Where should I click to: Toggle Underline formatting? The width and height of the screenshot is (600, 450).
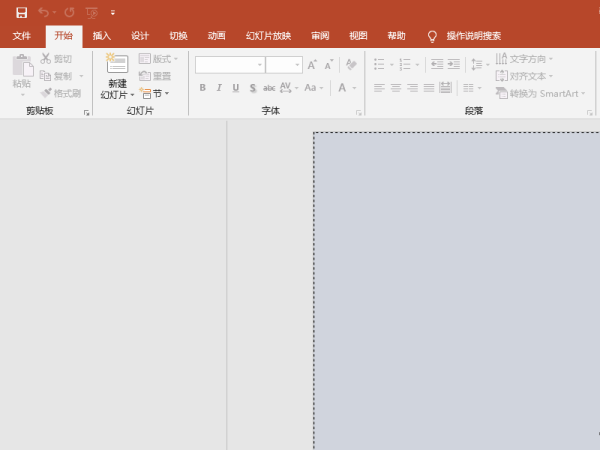(234, 88)
